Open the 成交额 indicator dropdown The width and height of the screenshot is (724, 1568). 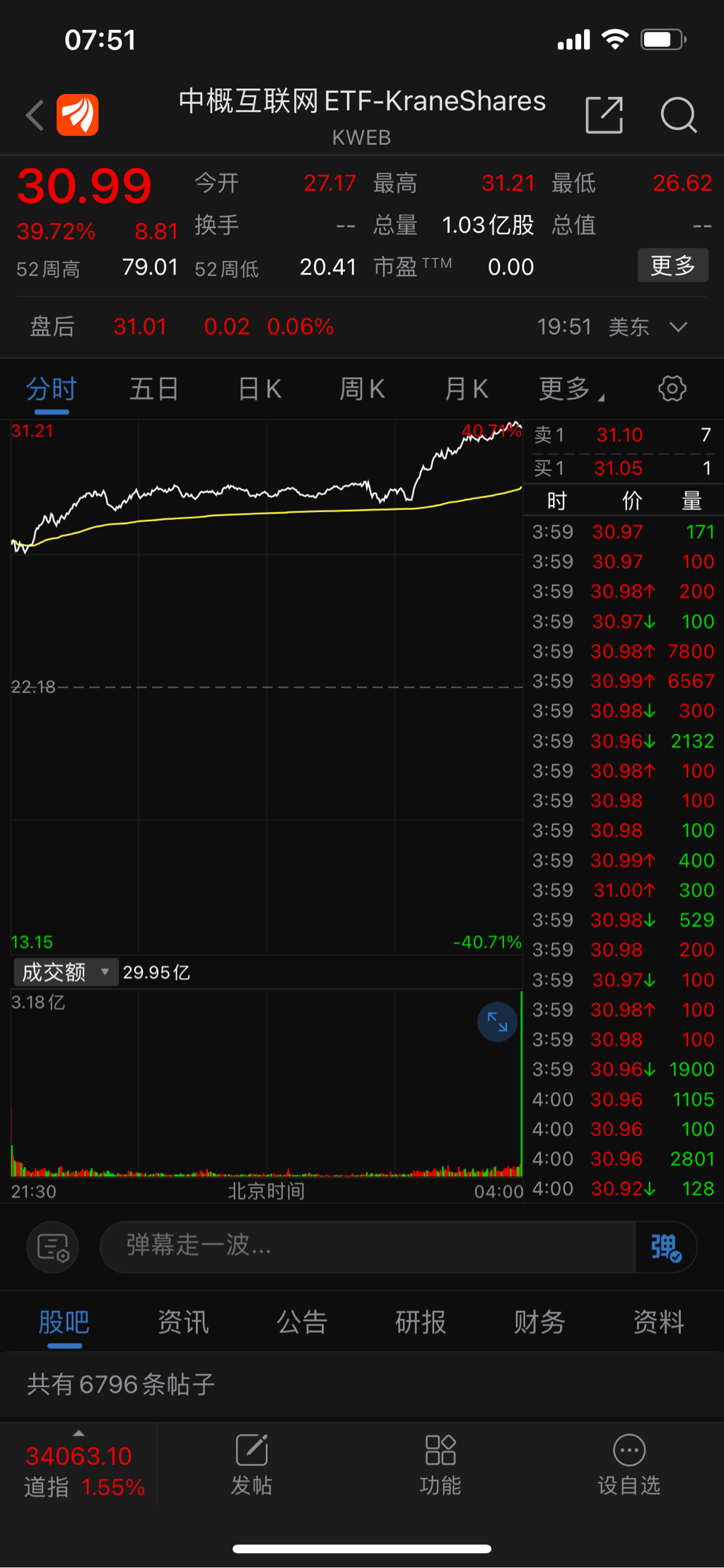coord(66,972)
